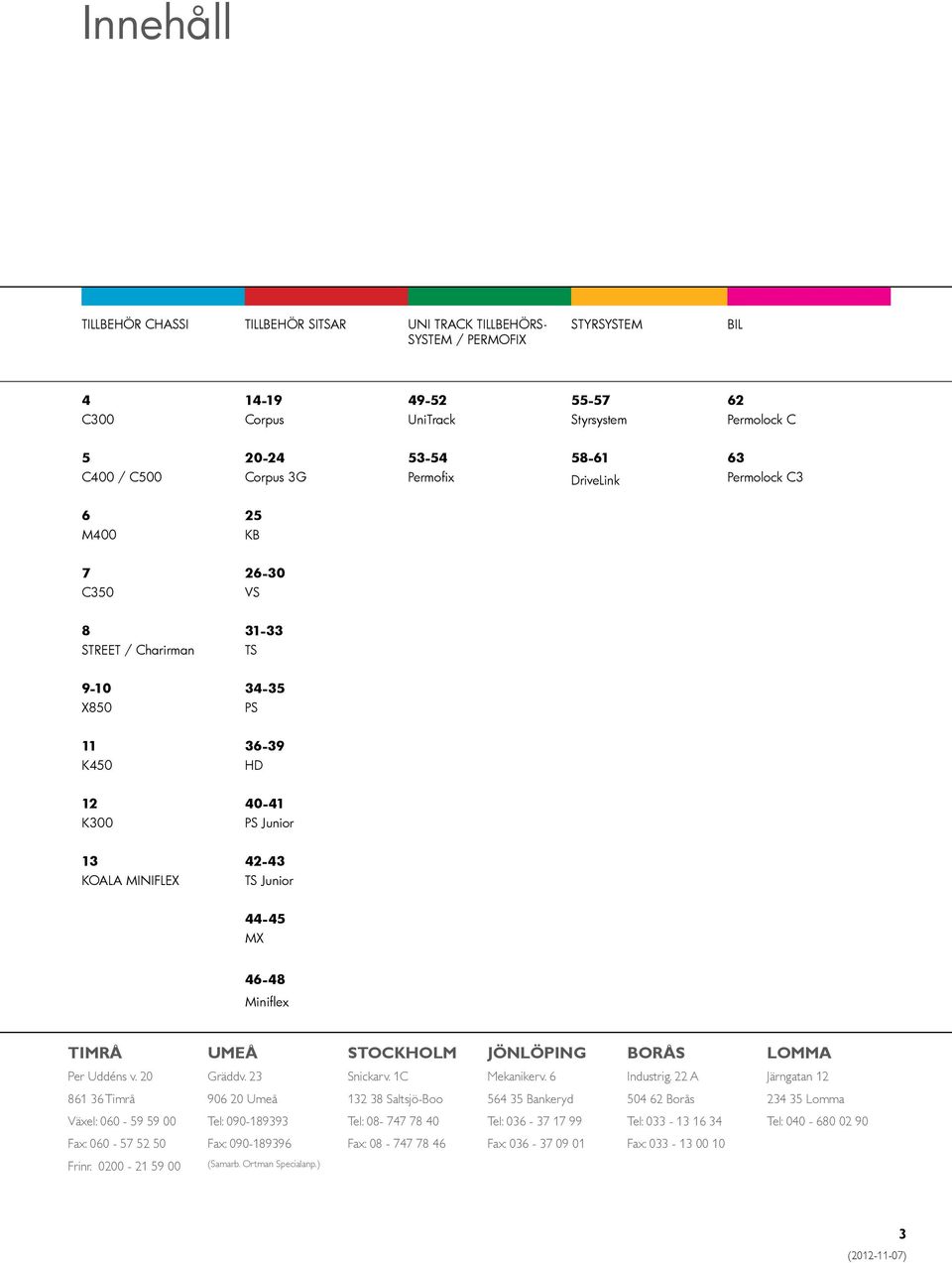The height and width of the screenshot is (1263, 952).
Task: Click the 'LOMMA' office heading
Action: [x=799, y=1053]
